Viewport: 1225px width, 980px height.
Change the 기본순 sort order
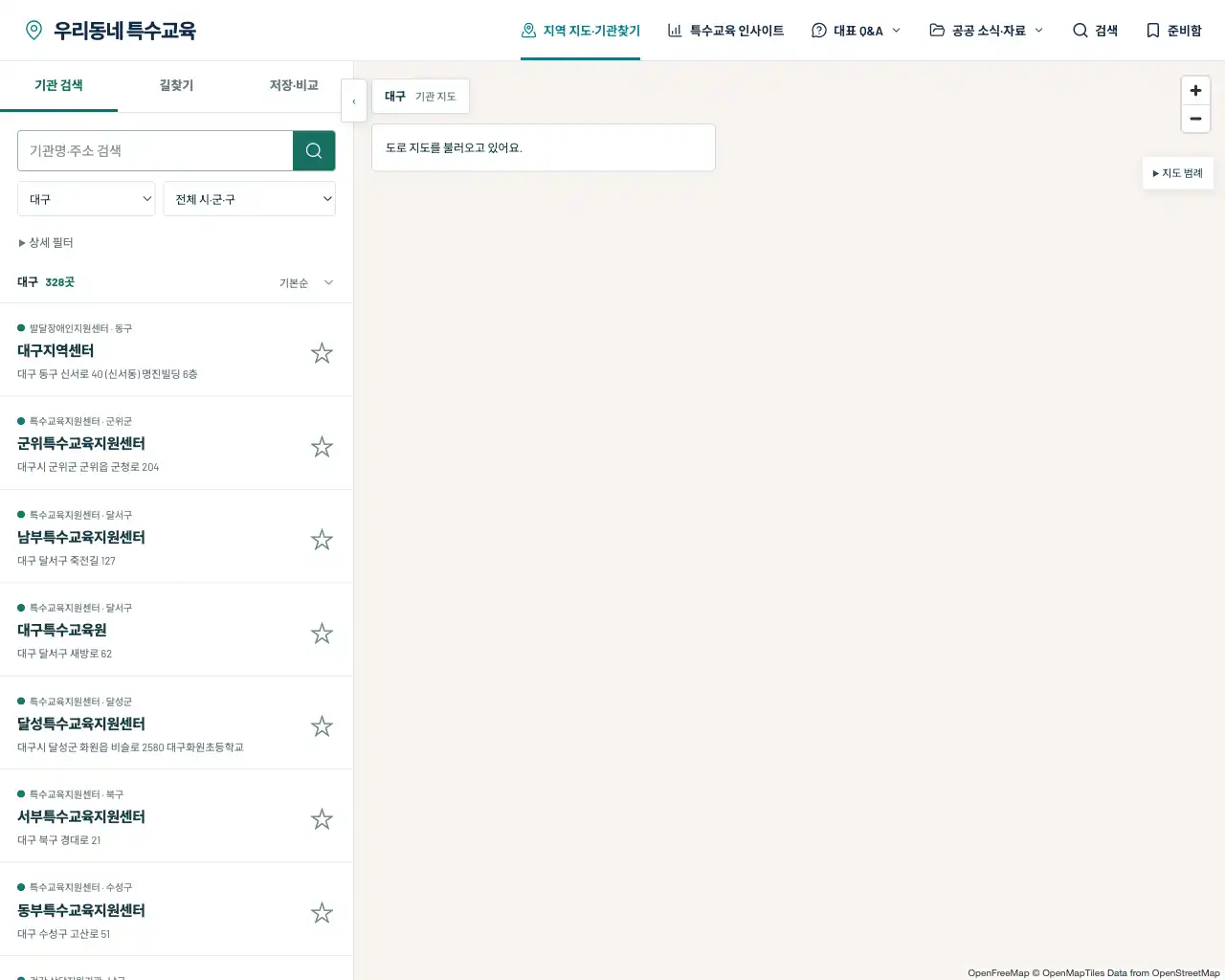306,283
